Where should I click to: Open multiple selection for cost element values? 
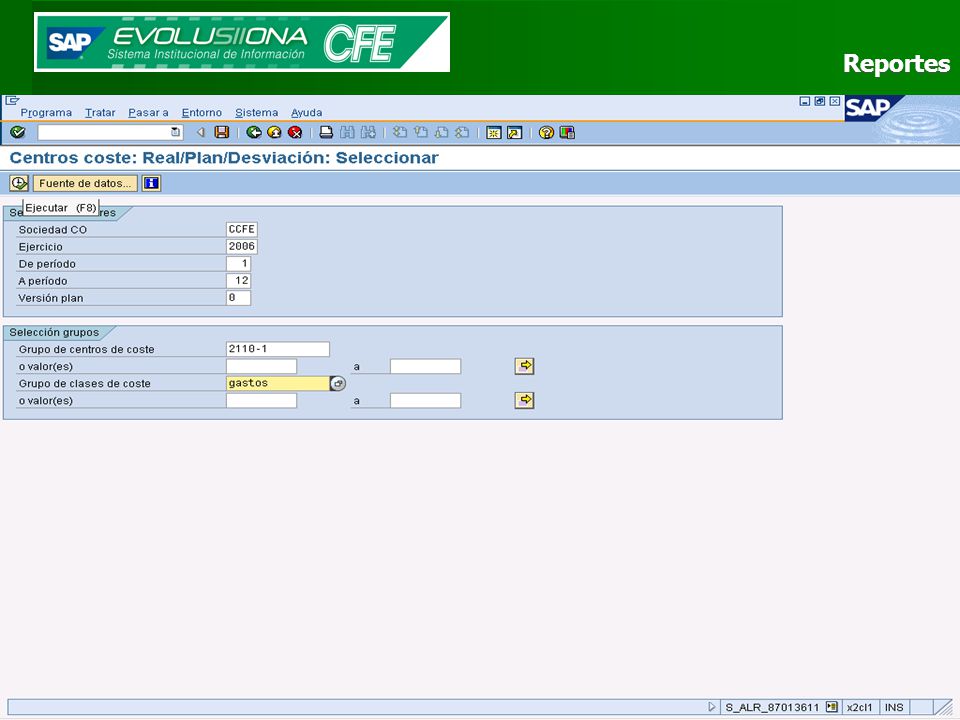click(x=524, y=400)
